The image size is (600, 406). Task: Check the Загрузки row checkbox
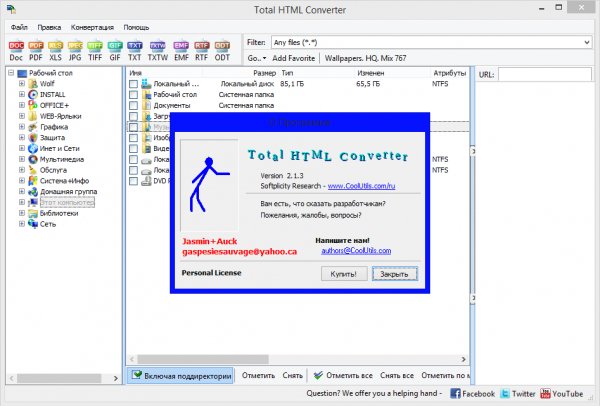[x=134, y=116]
